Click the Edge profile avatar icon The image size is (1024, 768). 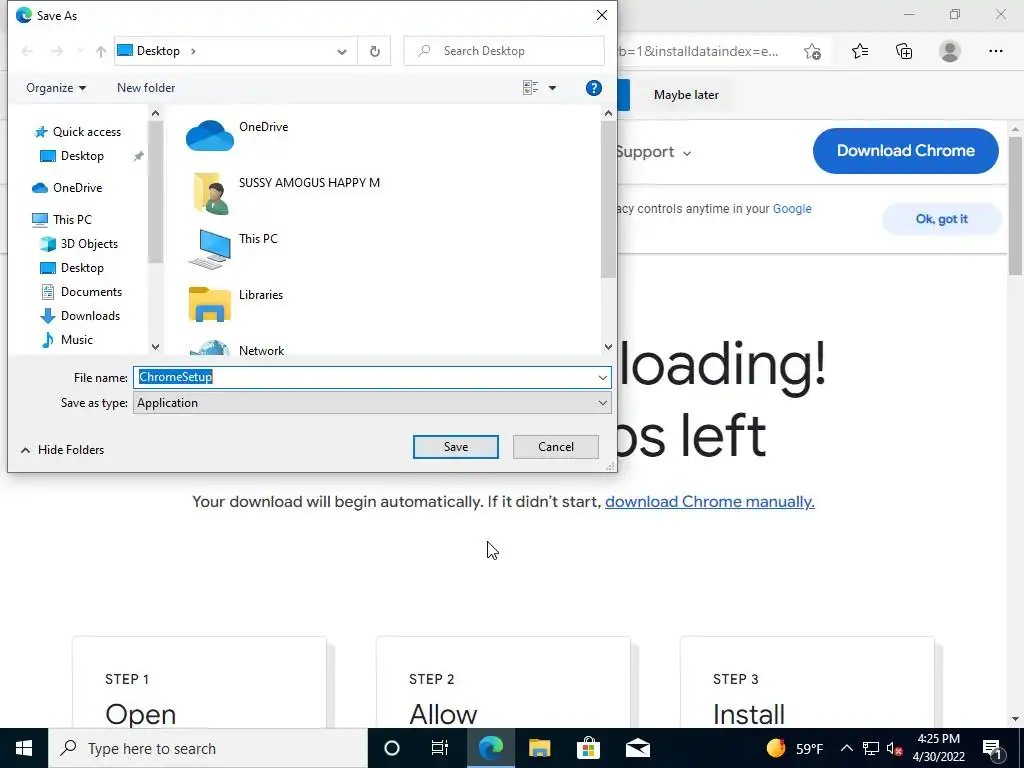(950, 51)
